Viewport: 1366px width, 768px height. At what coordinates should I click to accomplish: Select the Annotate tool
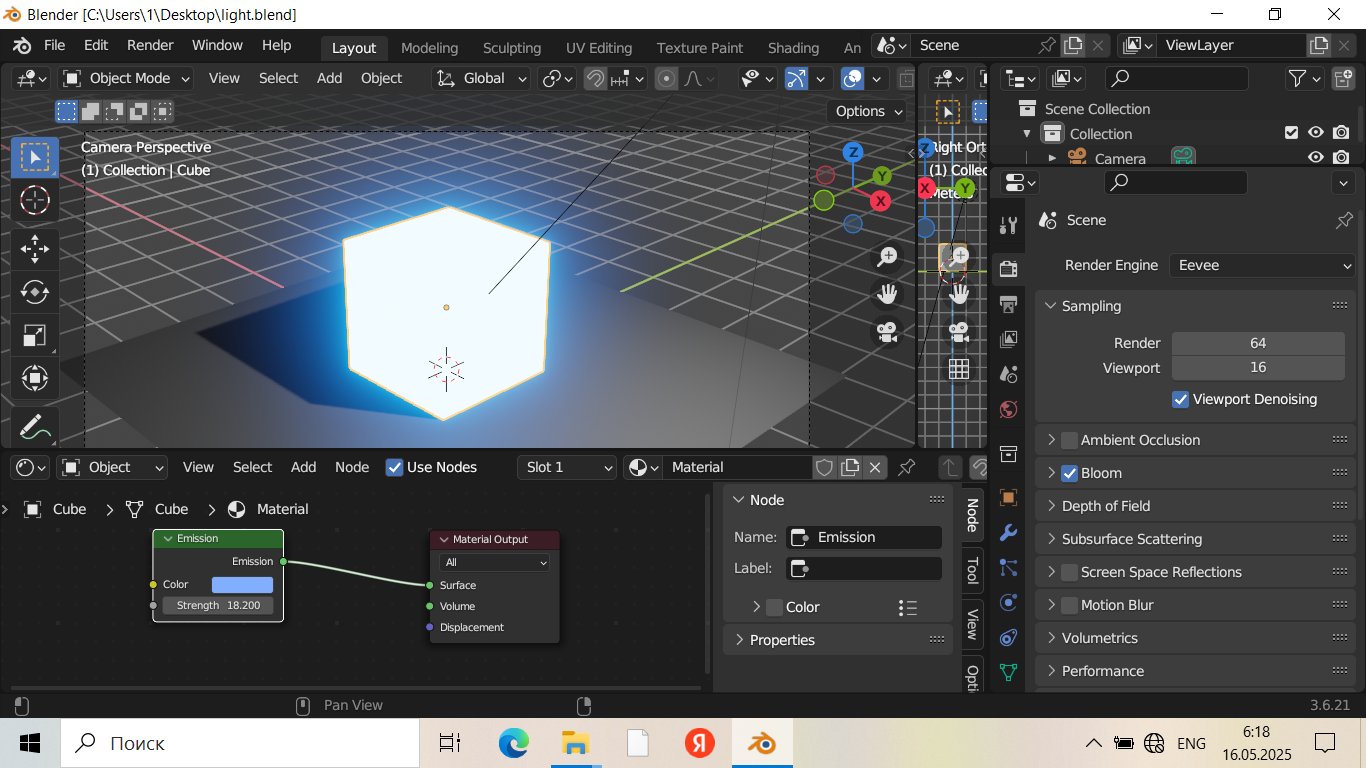[x=35, y=427]
